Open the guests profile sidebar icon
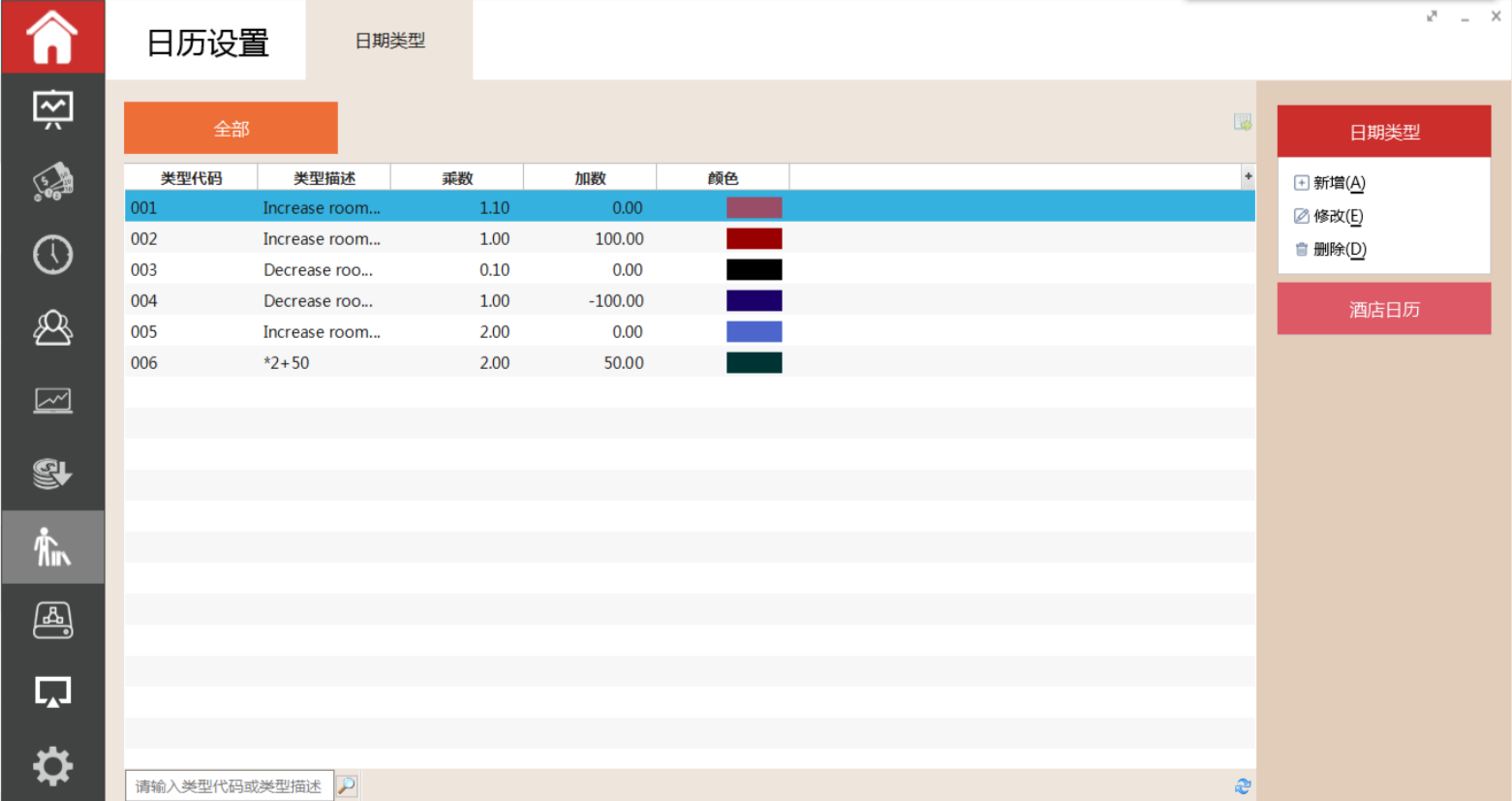The height and width of the screenshot is (801, 1512). (52, 328)
